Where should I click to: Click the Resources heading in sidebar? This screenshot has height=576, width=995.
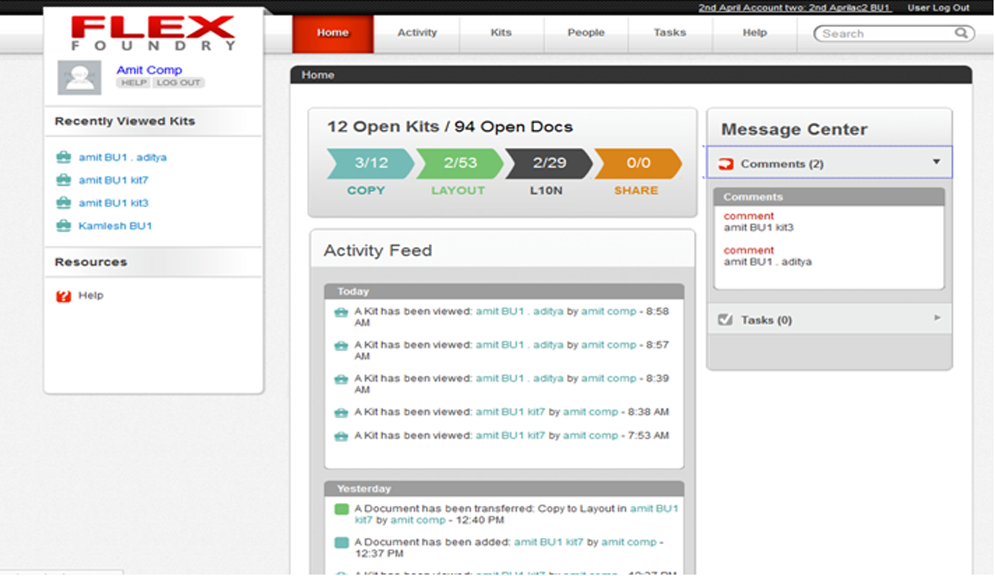91,262
